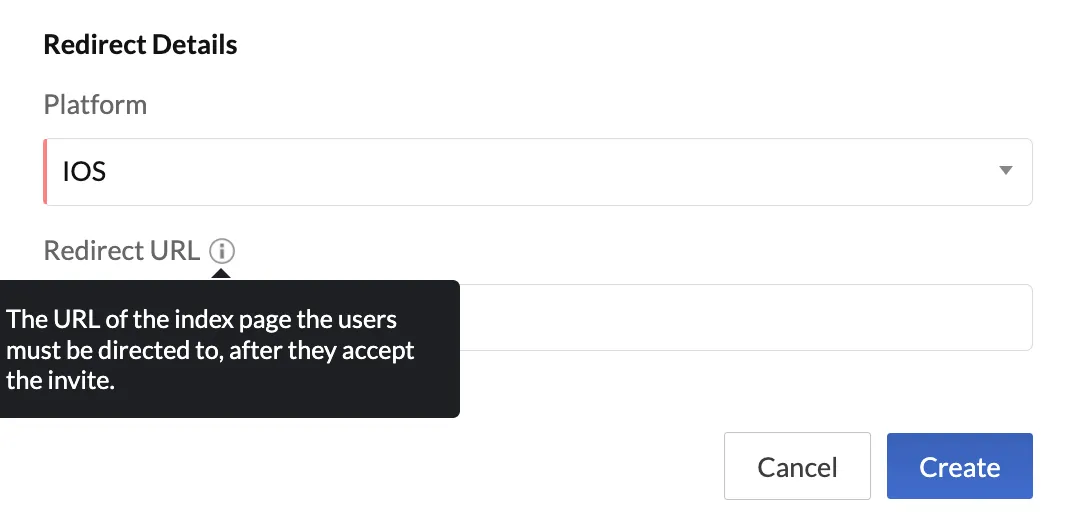
Task: Click the Redirect Details heading
Action: coord(140,45)
